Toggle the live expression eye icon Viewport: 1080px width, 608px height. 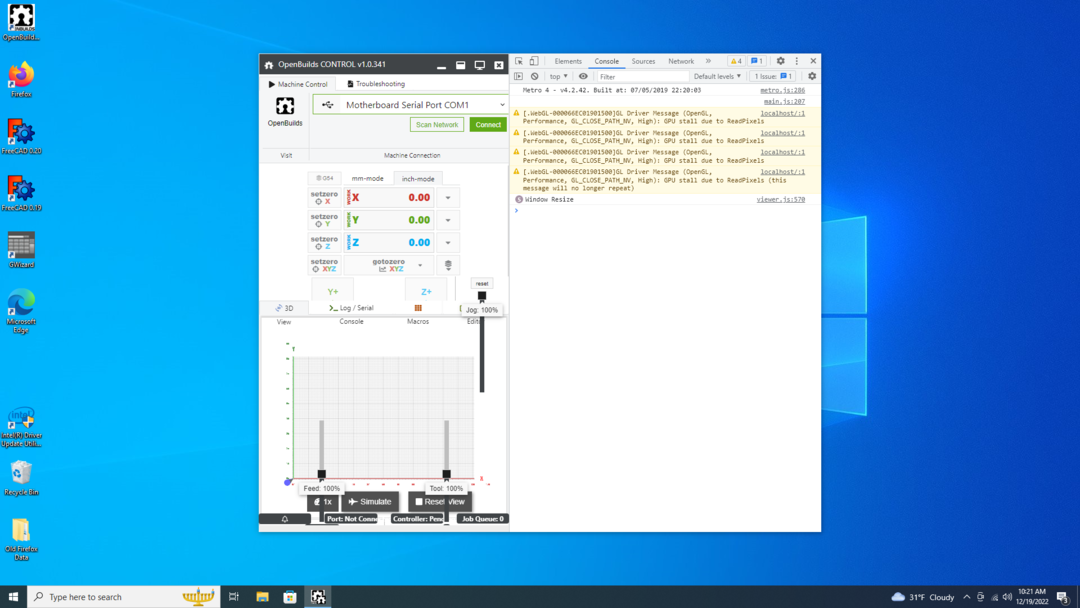(x=583, y=76)
